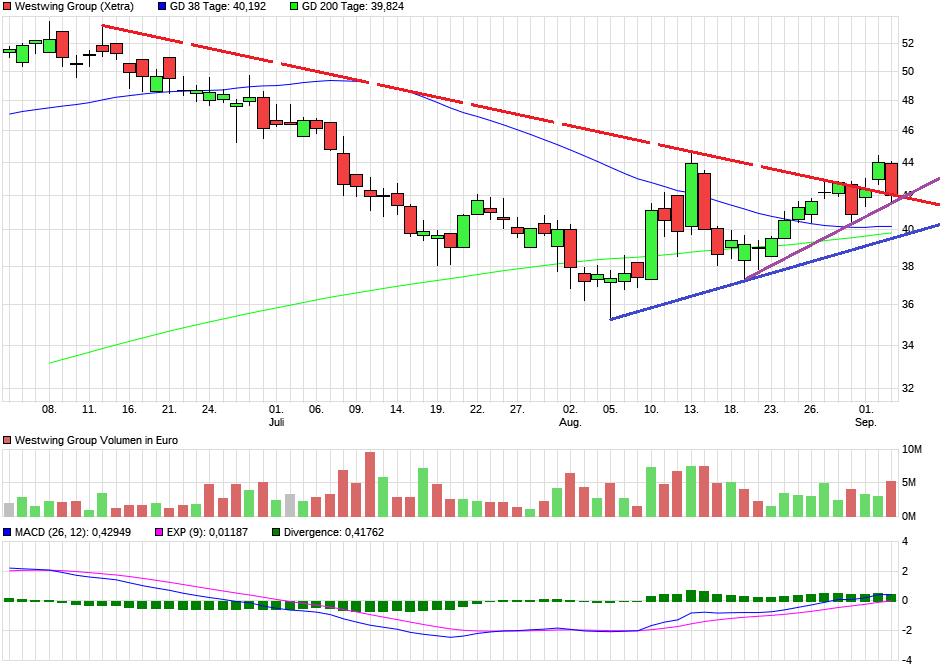
Task: Click the 13. date tick on the axis
Action: [691, 409]
